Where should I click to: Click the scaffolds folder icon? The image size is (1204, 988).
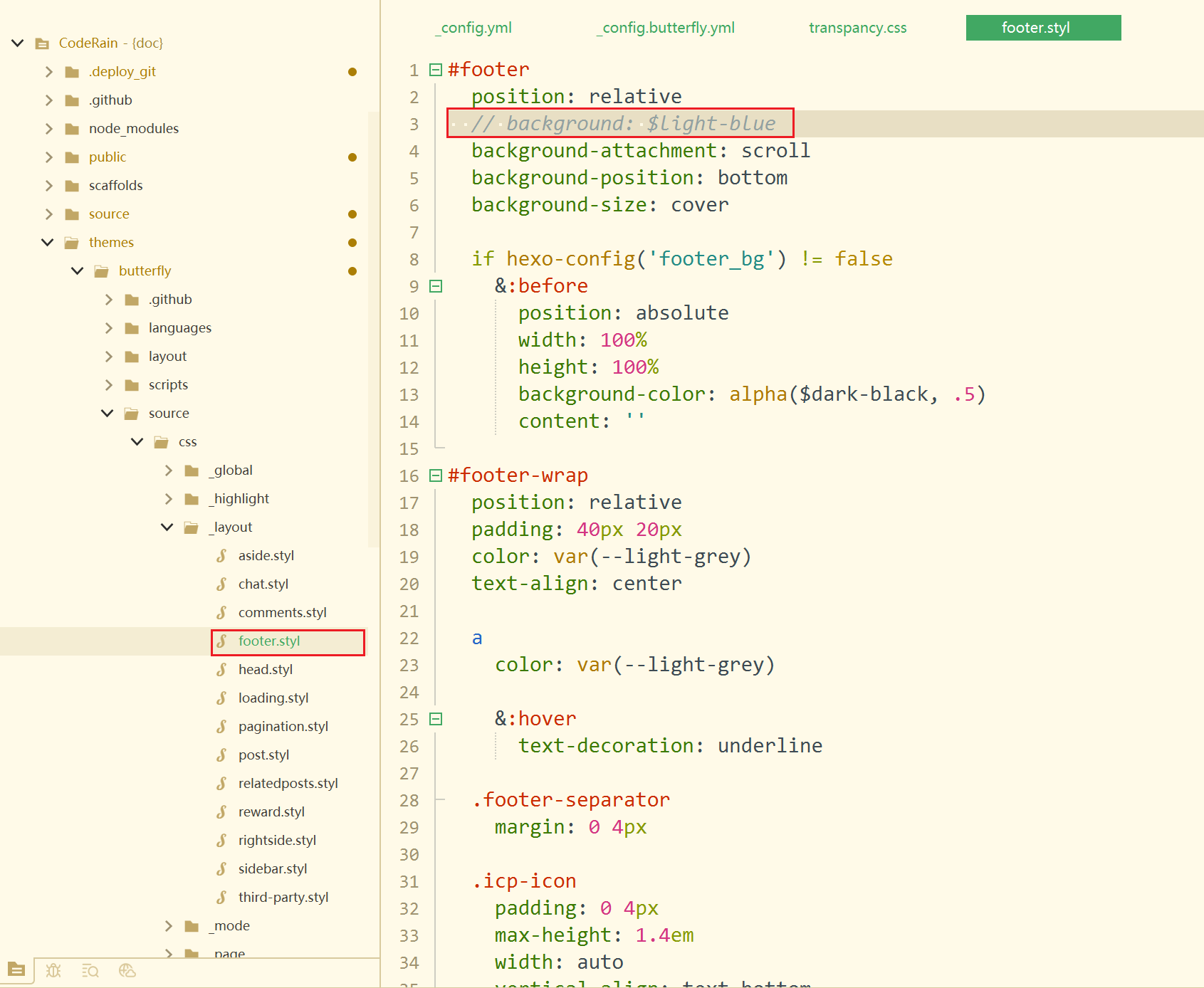(x=72, y=186)
